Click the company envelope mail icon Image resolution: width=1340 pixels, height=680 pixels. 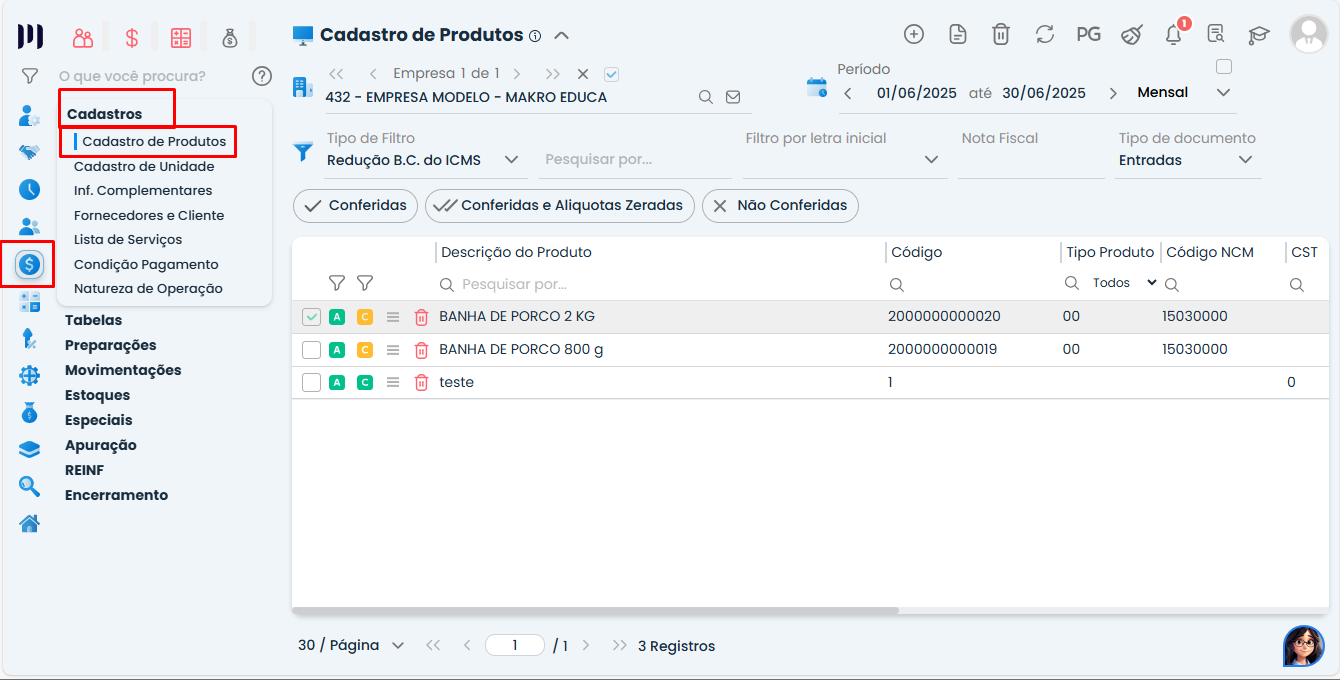point(733,97)
